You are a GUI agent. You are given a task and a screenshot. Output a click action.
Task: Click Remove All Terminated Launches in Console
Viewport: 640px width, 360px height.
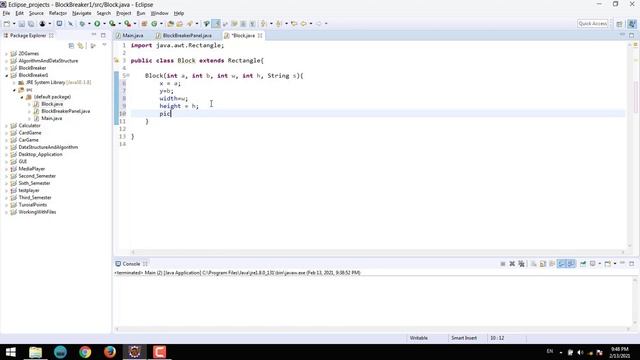[522, 264]
